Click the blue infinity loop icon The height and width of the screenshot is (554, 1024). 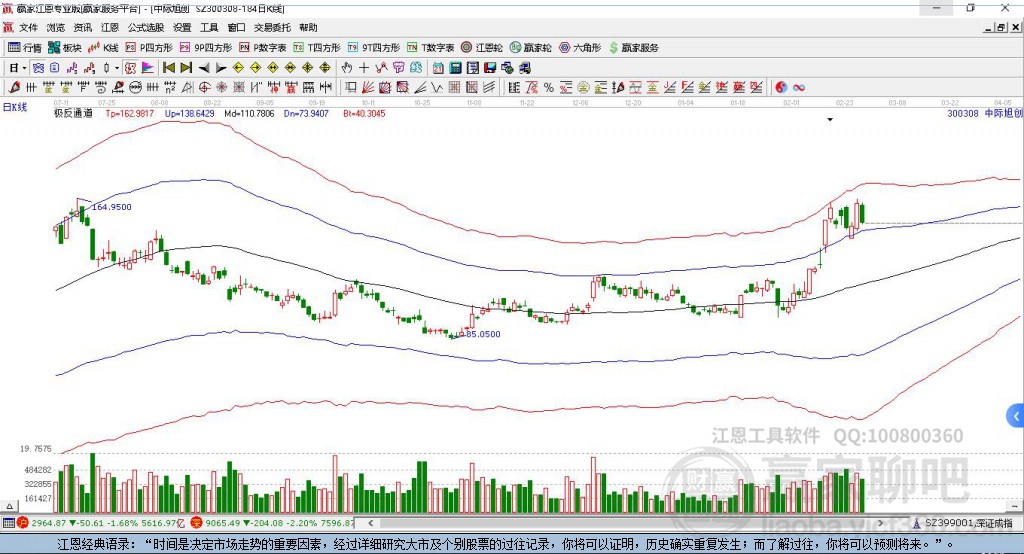(799, 88)
